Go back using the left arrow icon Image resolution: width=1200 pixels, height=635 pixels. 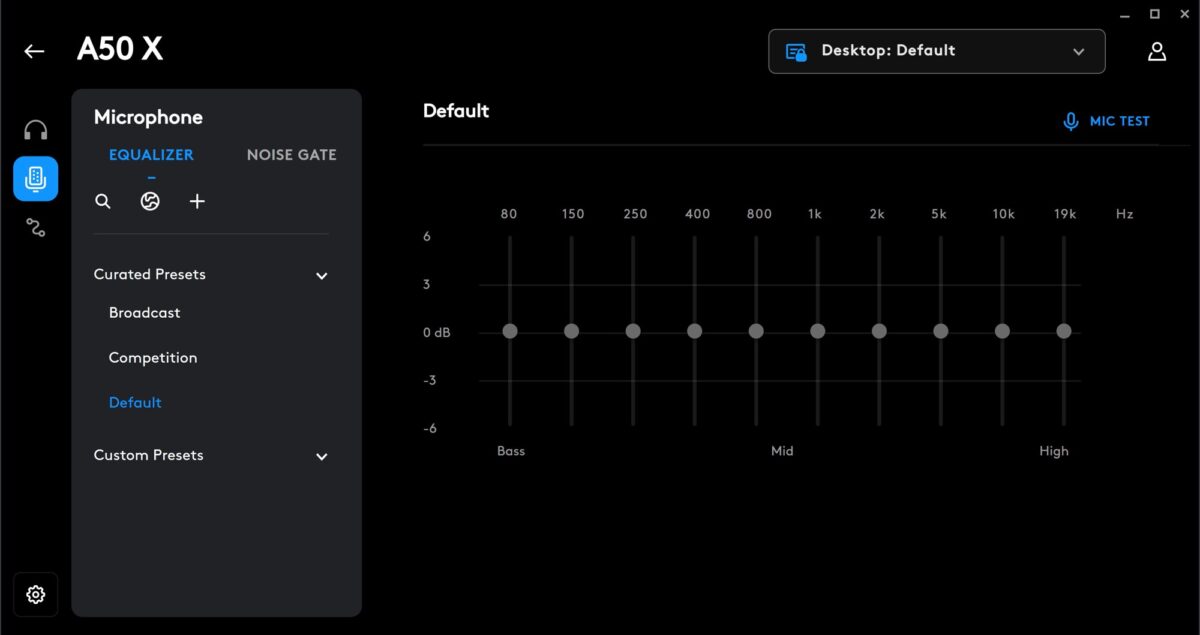pos(35,51)
